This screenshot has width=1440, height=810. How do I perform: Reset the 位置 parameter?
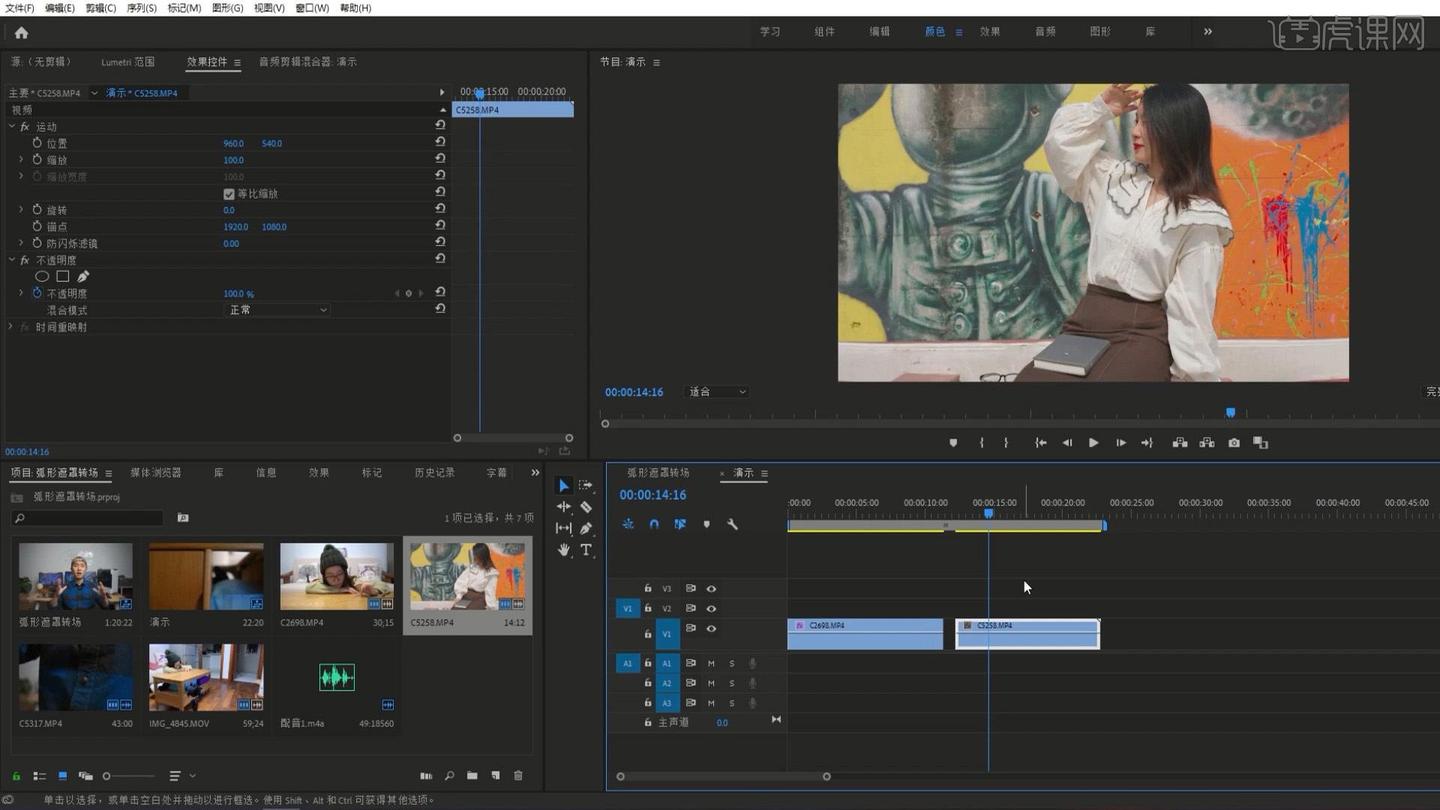(x=440, y=143)
